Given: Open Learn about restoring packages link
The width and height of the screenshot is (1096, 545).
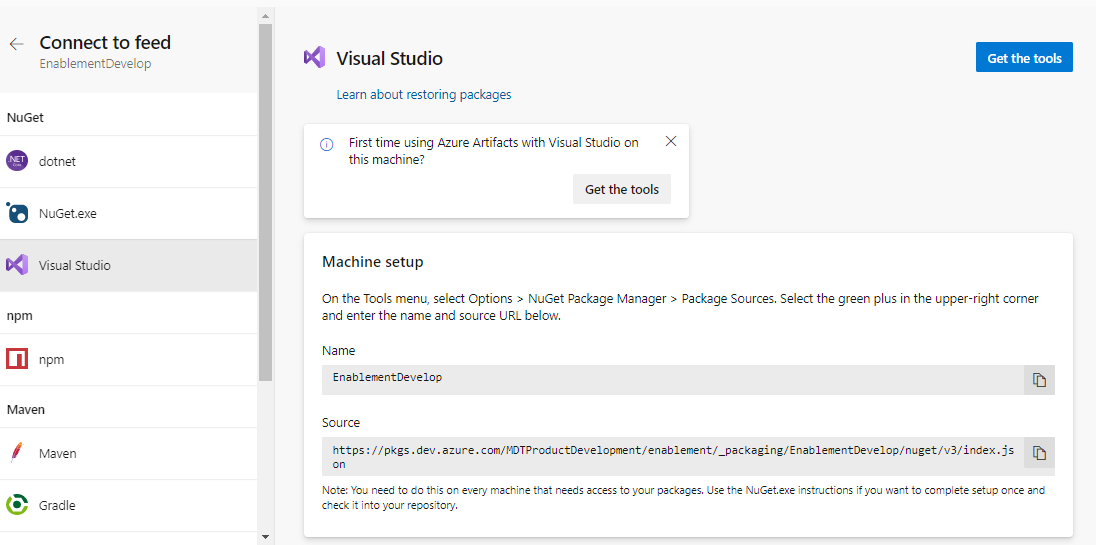Looking at the screenshot, I should (424, 95).
